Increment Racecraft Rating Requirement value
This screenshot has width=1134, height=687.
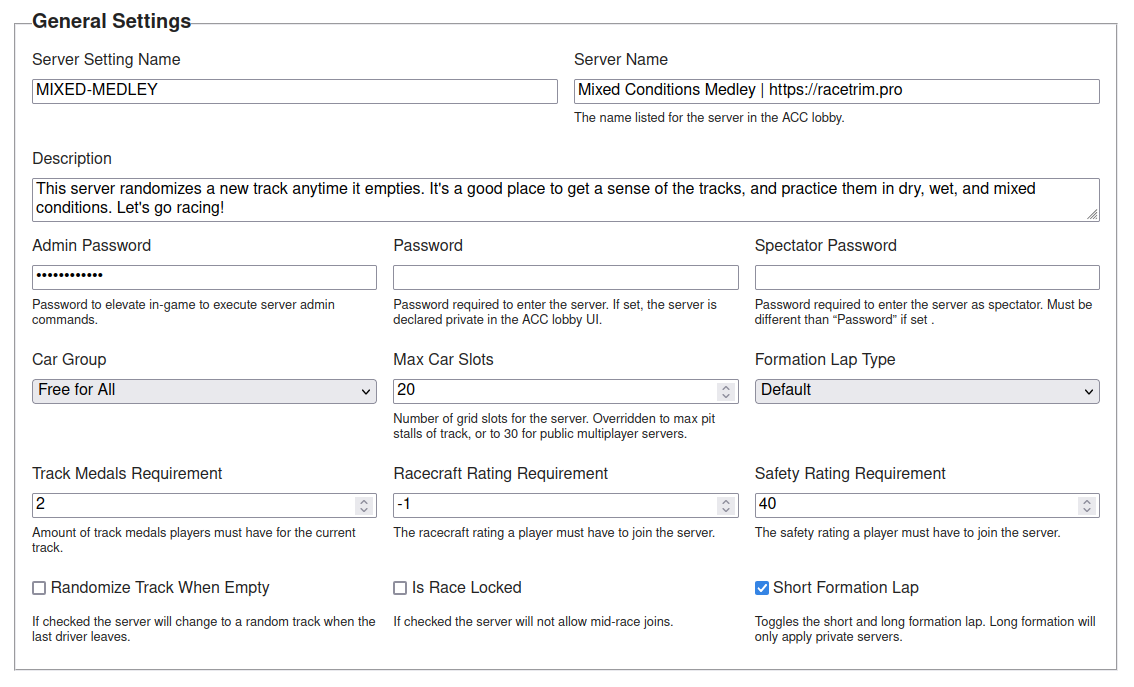(x=728, y=501)
